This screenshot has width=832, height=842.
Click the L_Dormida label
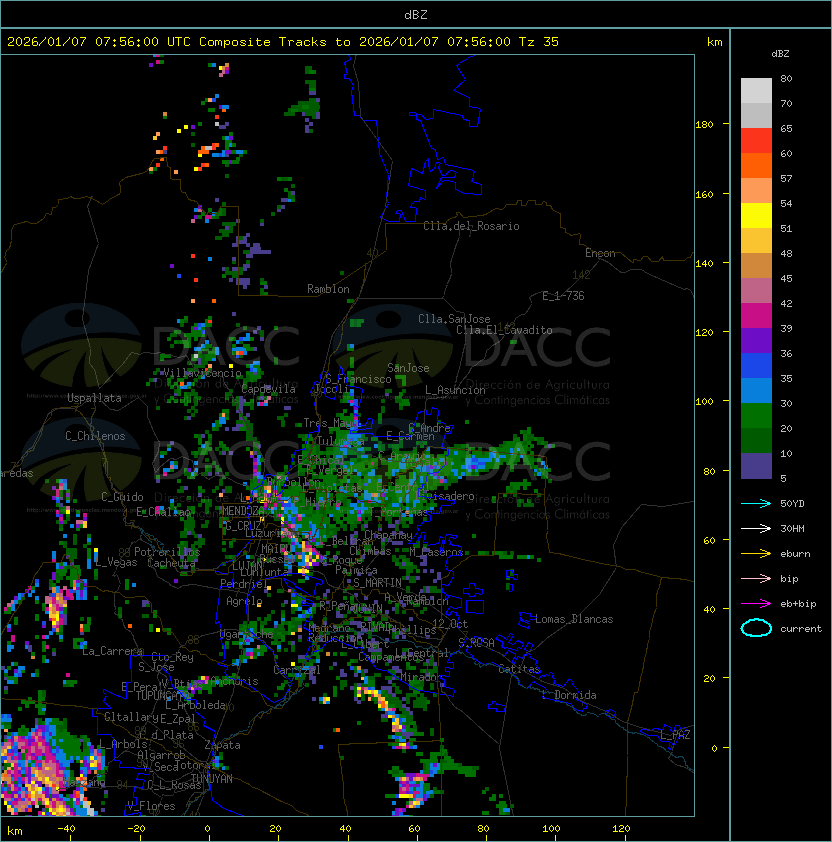tap(569, 695)
